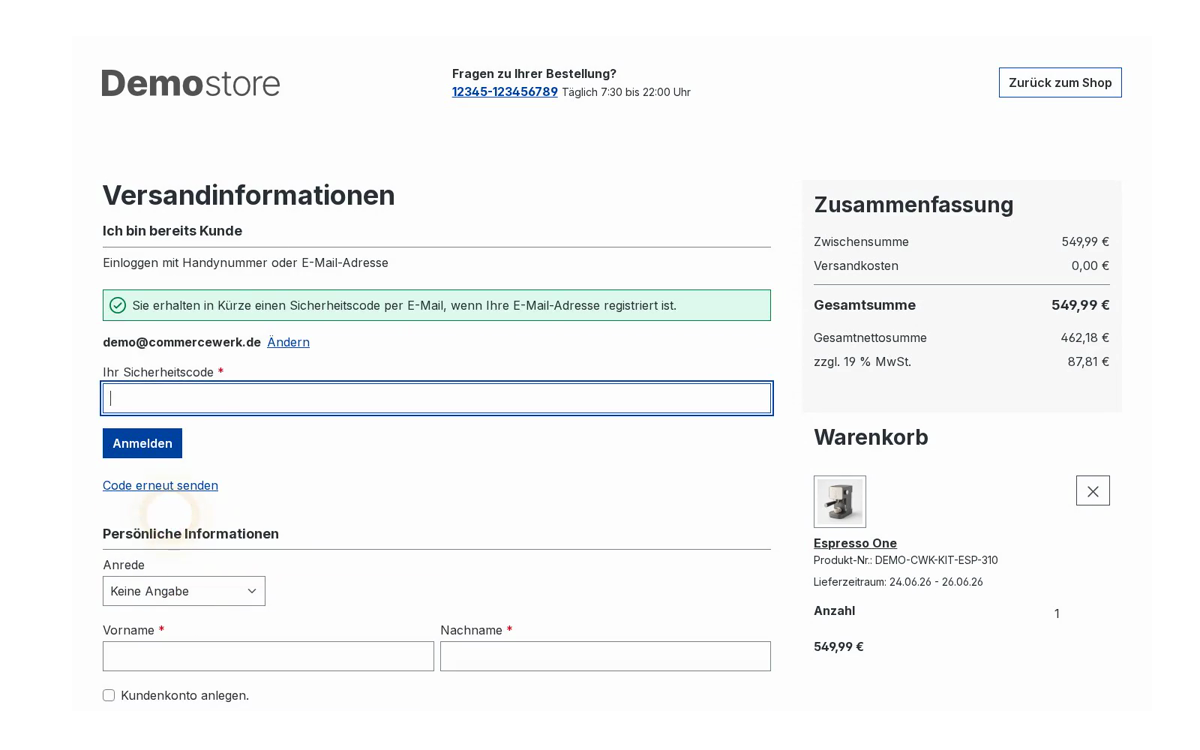Click the Produkt-Nr. DEMO-CWK-KIT-ESP-310 text

point(906,560)
